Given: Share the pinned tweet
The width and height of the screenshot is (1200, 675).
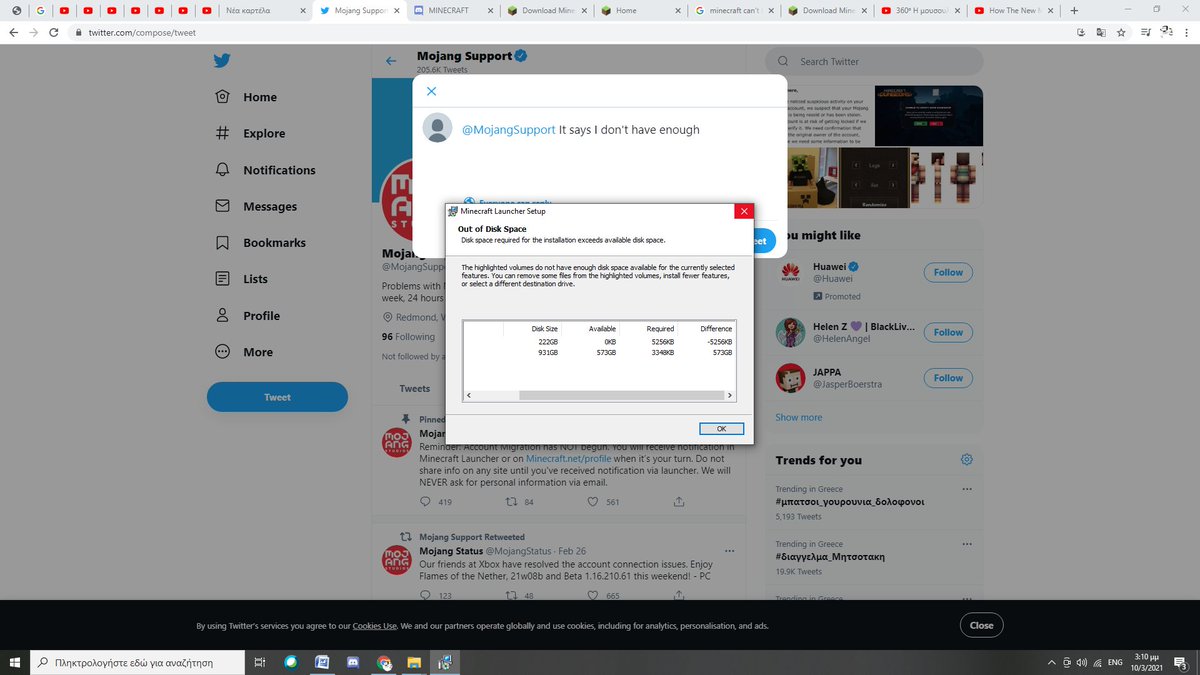Looking at the screenshot, I should click(679, 501).
